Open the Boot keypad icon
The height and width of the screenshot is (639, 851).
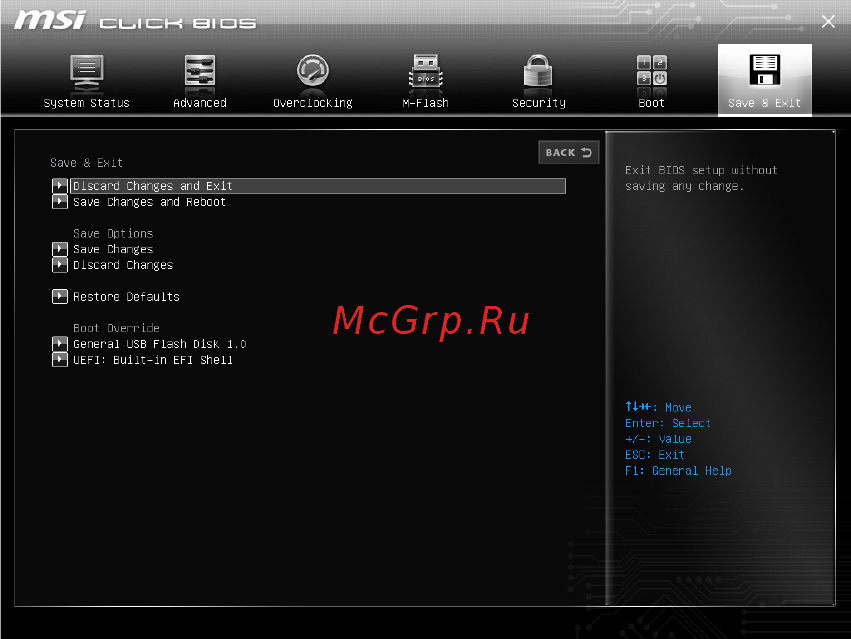[x=652, y=71]
